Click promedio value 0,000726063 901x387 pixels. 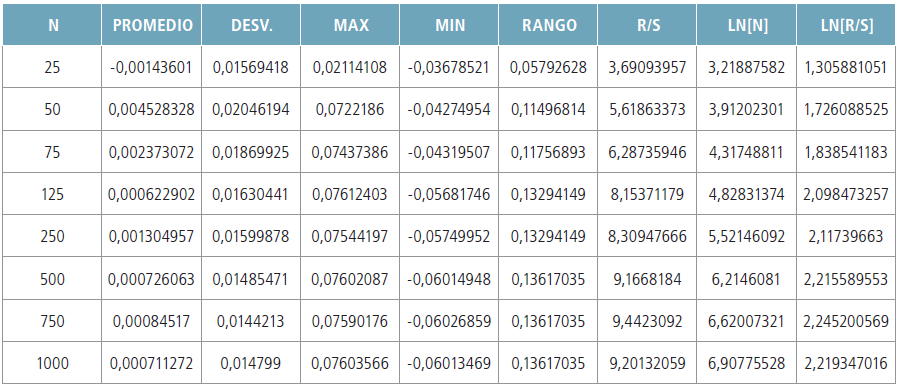click(x=152, y=279)
